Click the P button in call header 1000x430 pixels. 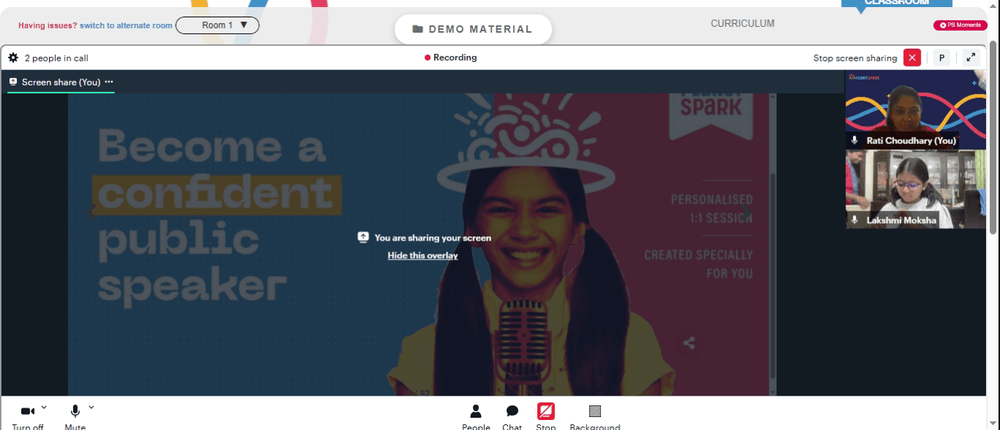(941, 57)
